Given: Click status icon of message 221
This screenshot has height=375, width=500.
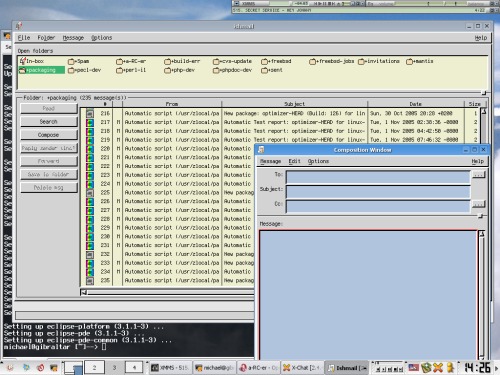Looking at the screenshot, I should pos(90,158).
